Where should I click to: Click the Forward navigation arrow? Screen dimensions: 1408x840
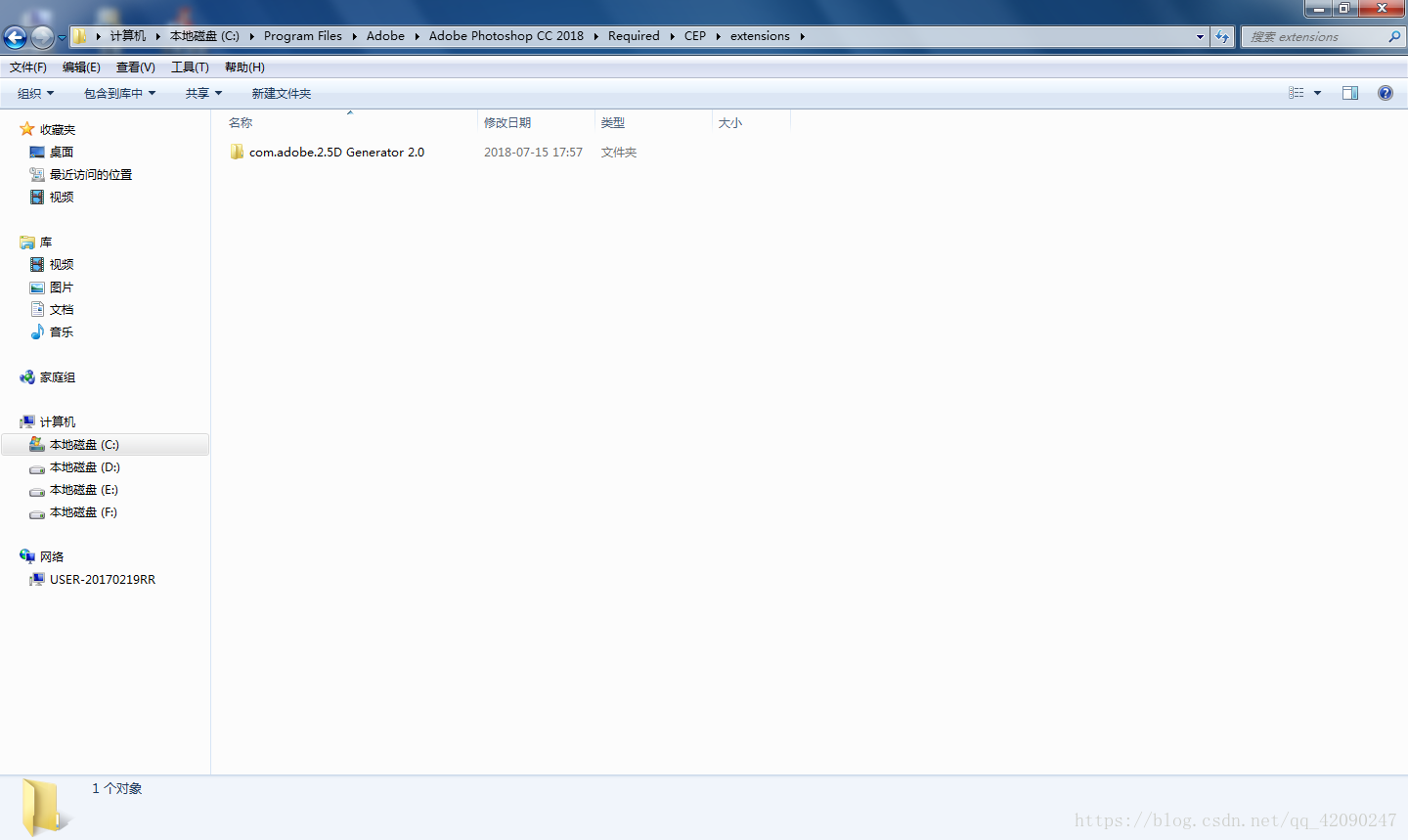click(x=43, y=37)
